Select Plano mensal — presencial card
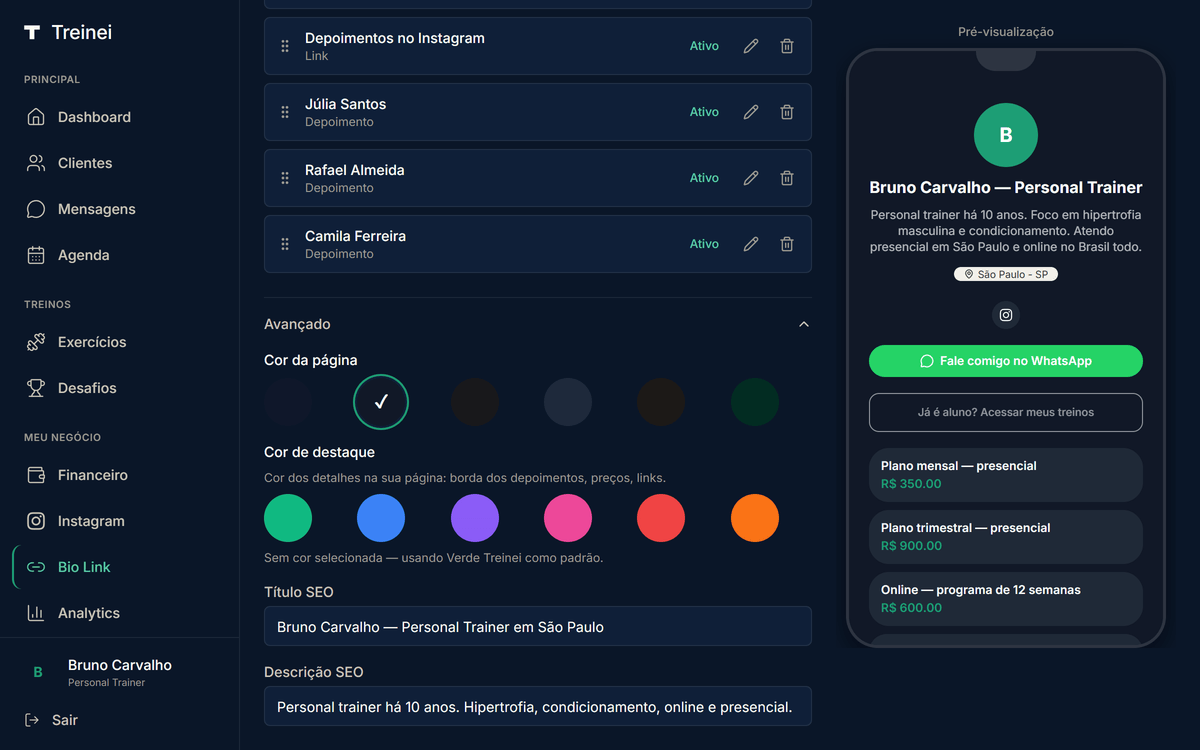 (x=1006, y=474)
